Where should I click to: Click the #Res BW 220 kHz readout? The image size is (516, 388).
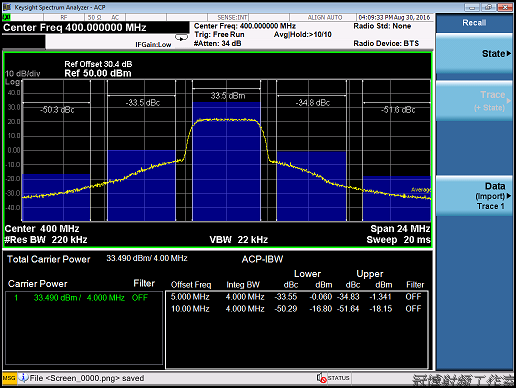coord(46,240)
